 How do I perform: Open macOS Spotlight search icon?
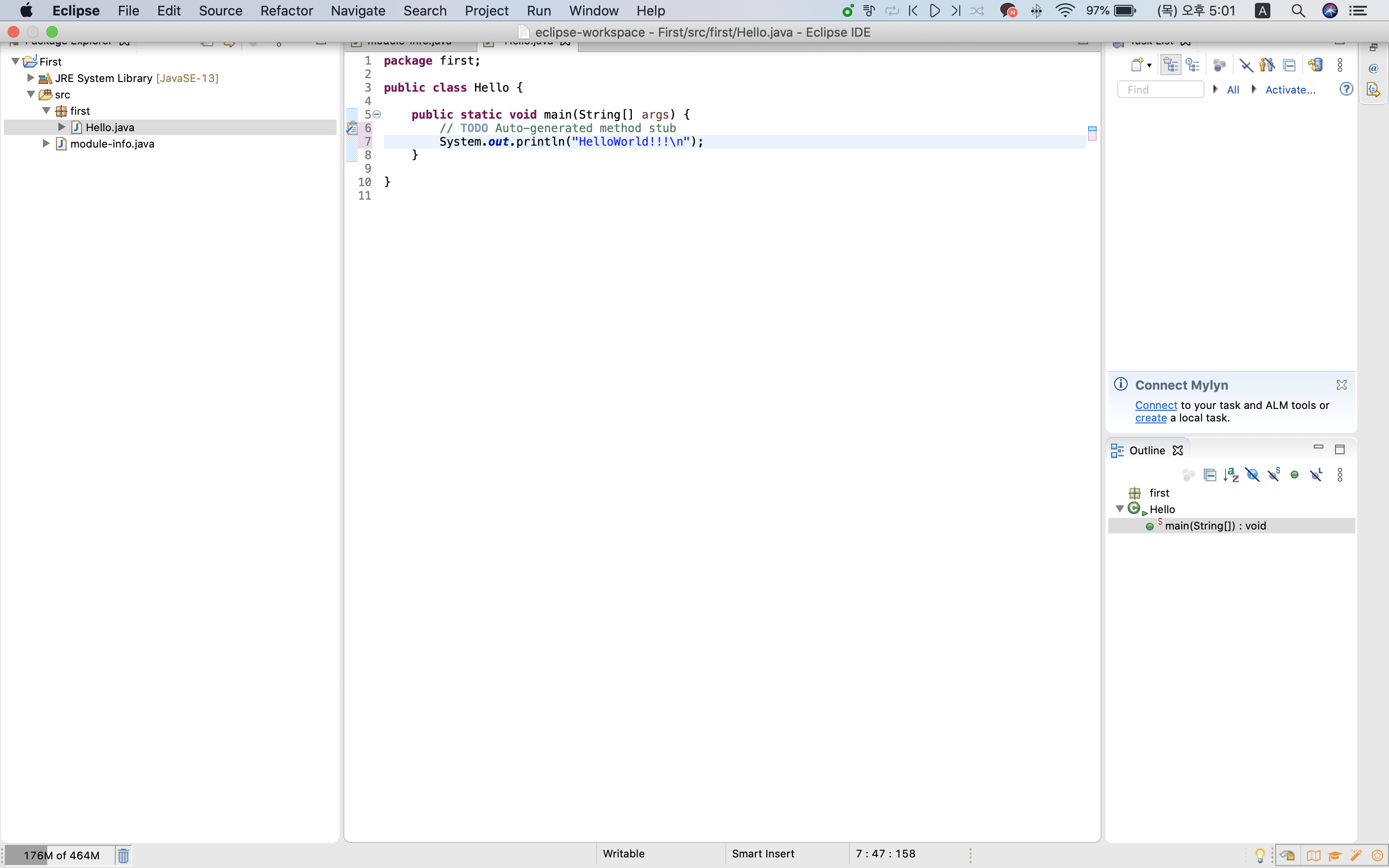pos(1298,11)
